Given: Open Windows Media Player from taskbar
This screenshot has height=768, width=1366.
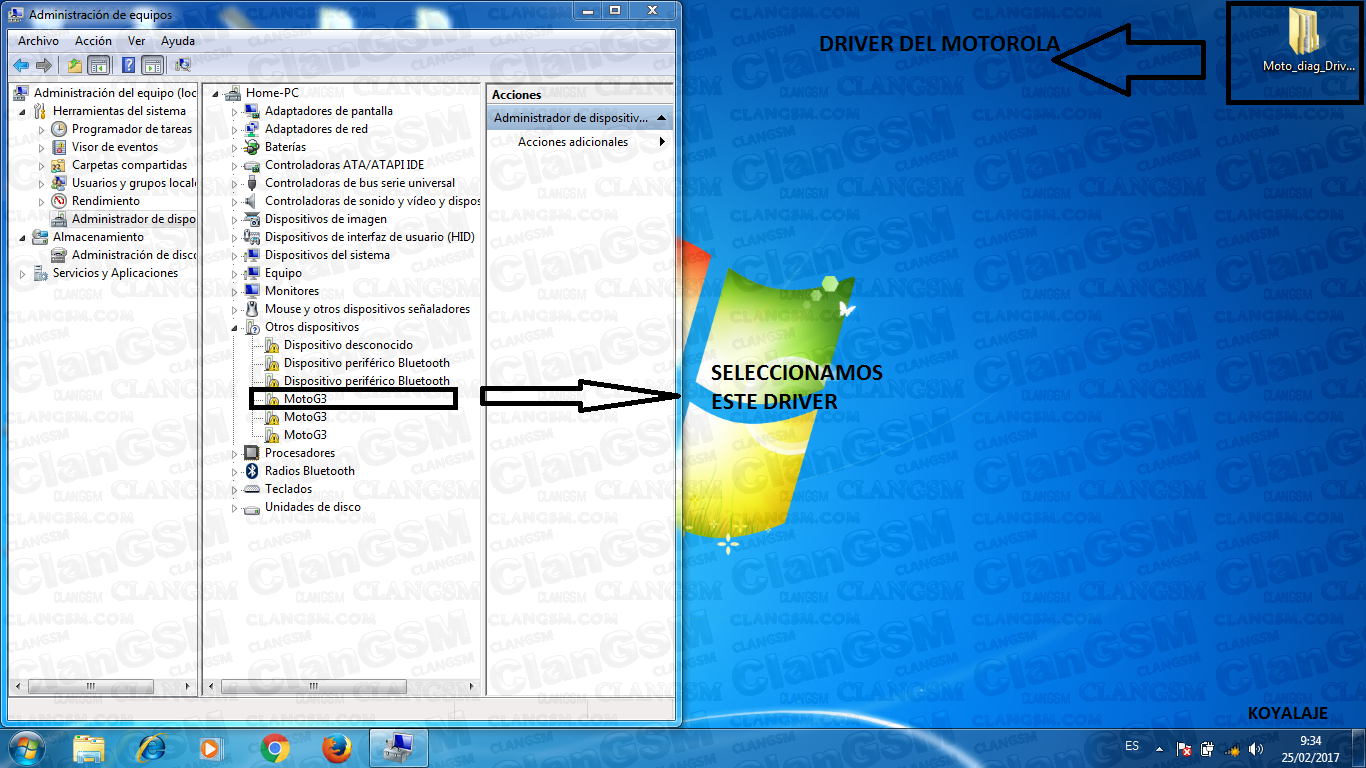Looking at the screenshot, I should (x=211, y=748).
